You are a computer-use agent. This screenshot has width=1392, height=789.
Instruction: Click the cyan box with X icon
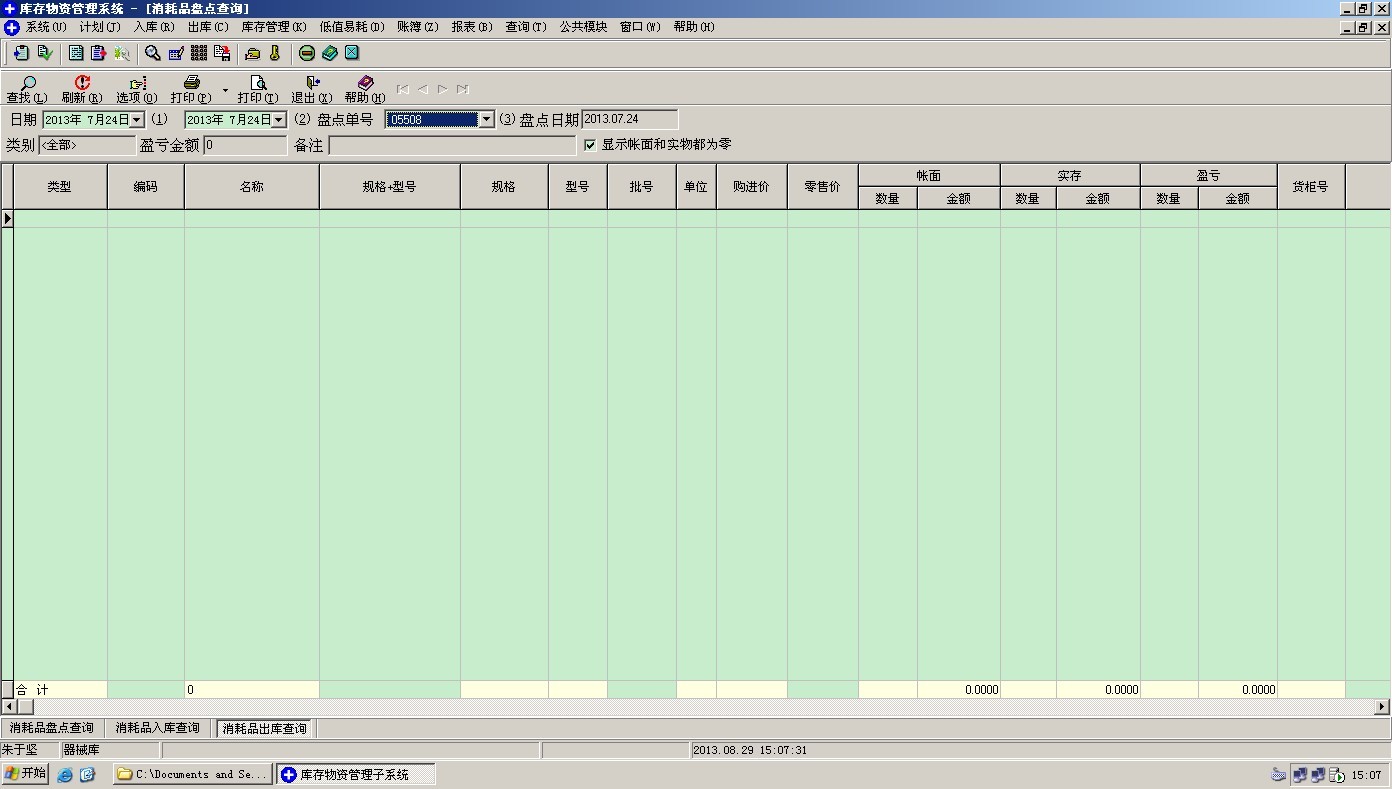click(x=352, y=53)
